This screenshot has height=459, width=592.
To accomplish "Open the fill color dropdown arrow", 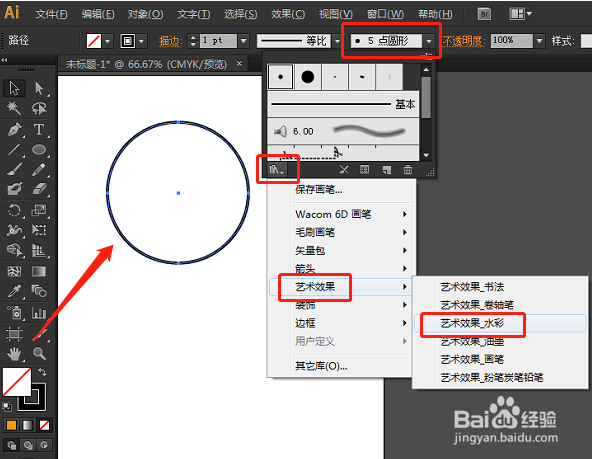I will [108, 41].
